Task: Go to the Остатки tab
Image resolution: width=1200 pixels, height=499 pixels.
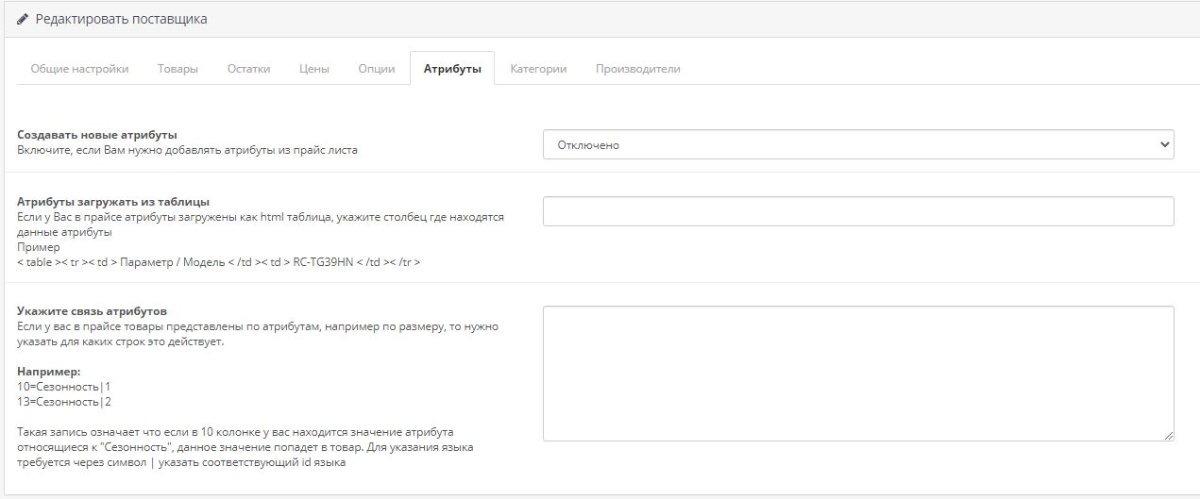Action: pyautogui.click(x=248, y=69)
